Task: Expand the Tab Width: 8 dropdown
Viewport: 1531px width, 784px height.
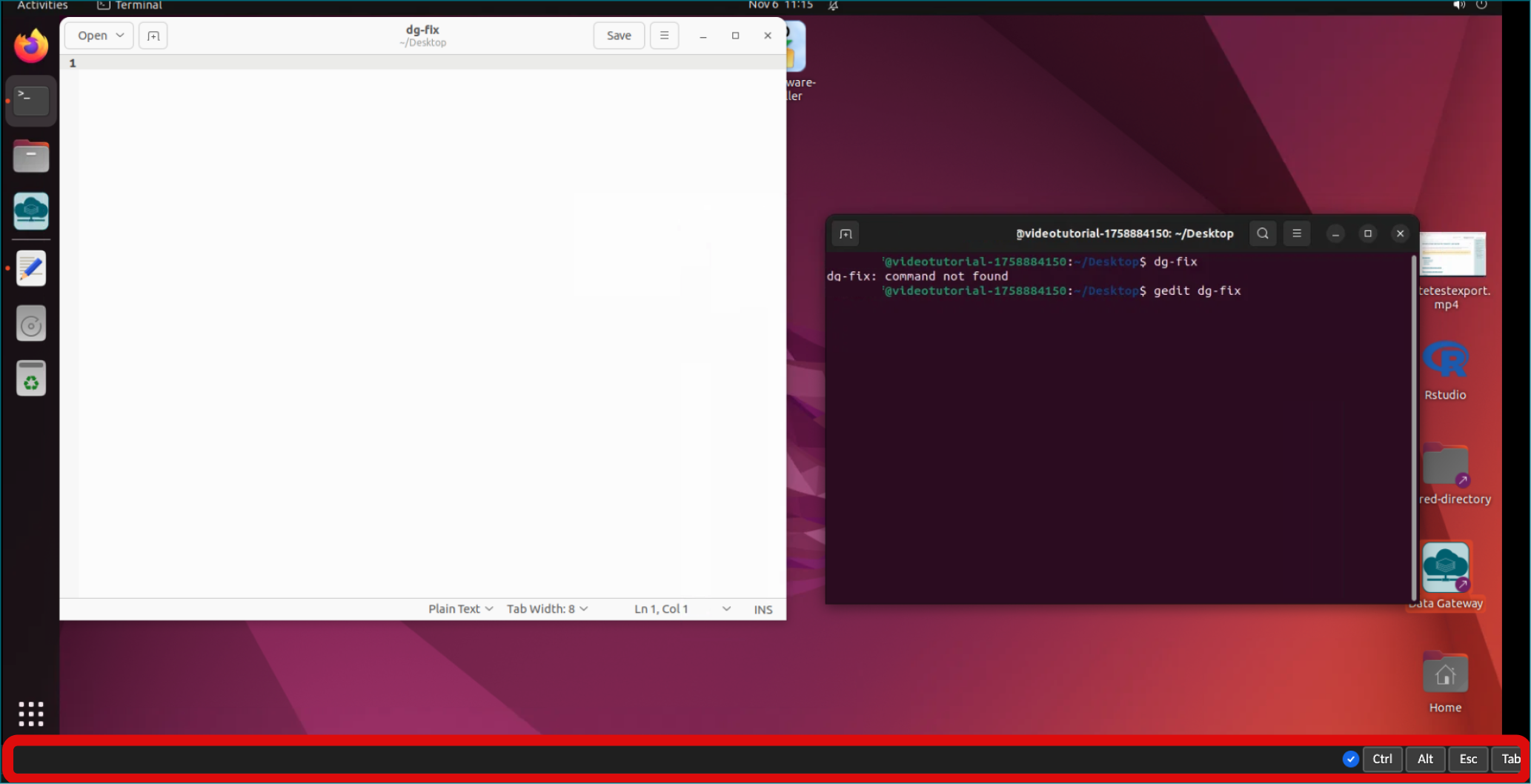Action: point(547,609)
